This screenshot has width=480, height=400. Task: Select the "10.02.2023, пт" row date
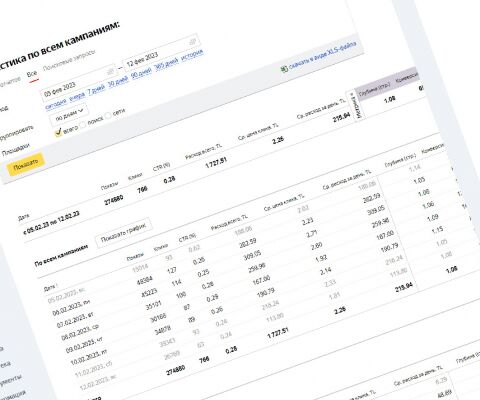coord(89,357)
